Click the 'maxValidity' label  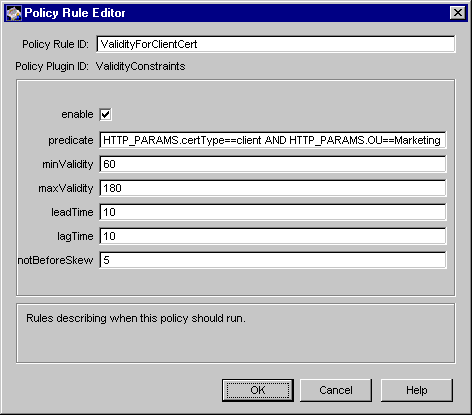(x=66, y=188)
